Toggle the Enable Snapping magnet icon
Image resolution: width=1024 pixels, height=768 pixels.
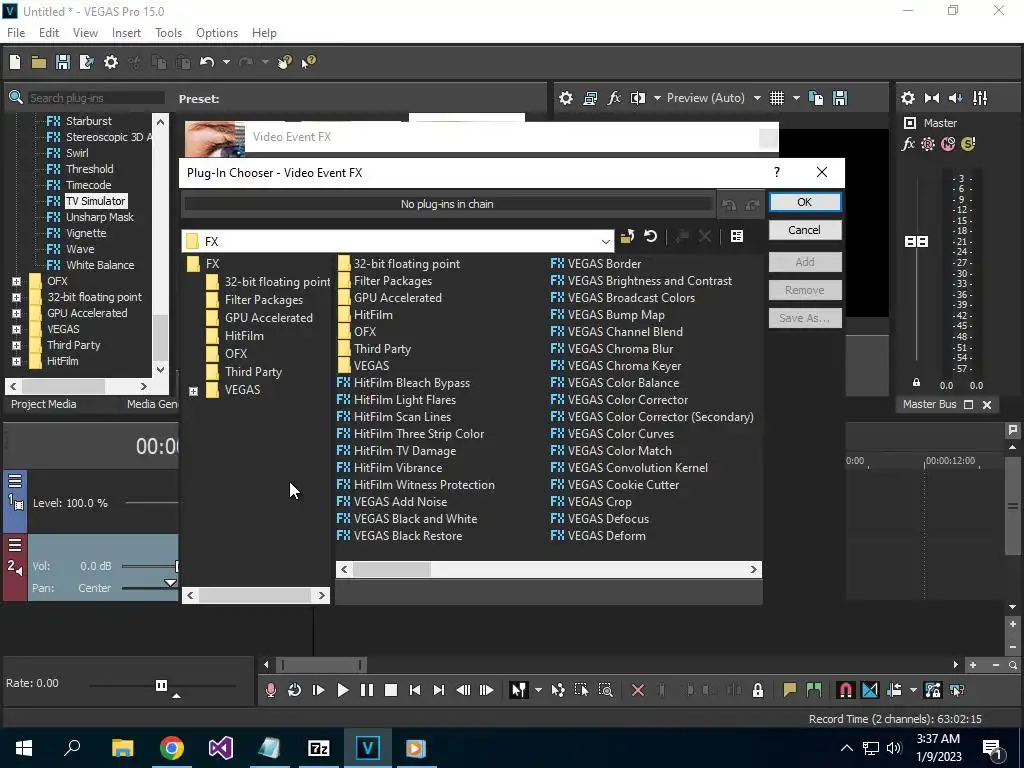click(846, 690)
